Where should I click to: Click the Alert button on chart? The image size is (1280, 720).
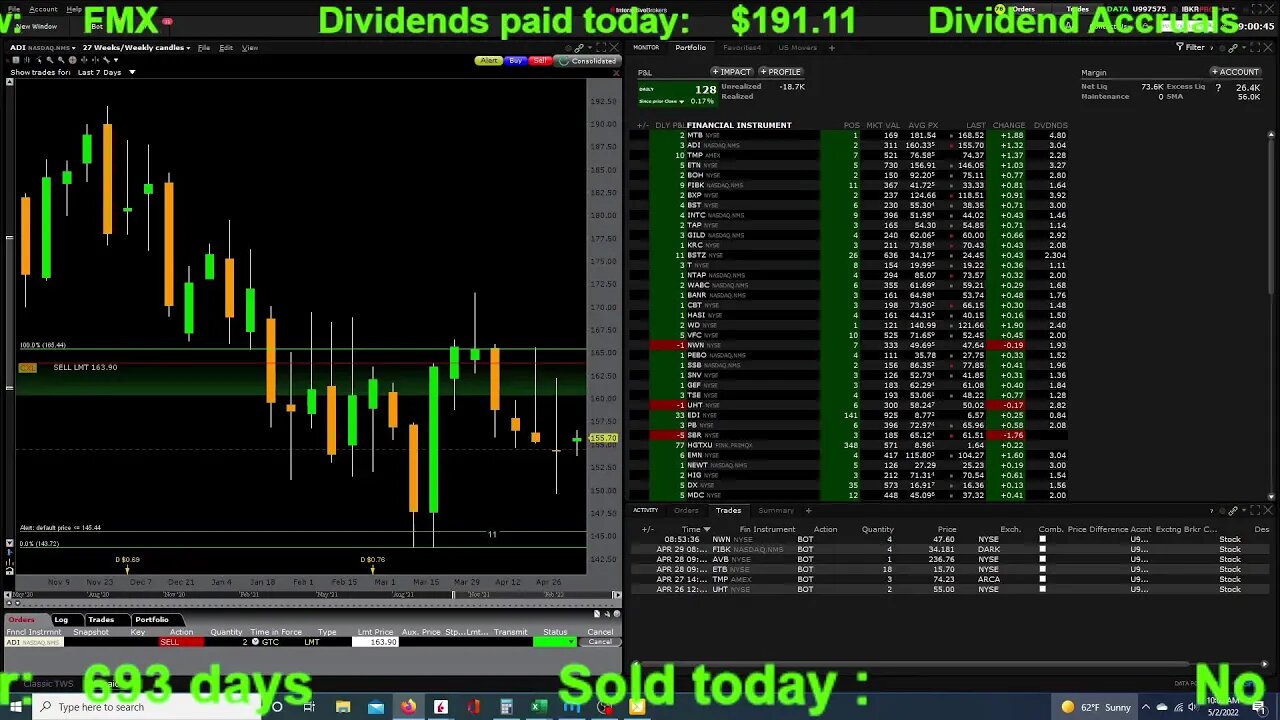click(x=488, y=61)
